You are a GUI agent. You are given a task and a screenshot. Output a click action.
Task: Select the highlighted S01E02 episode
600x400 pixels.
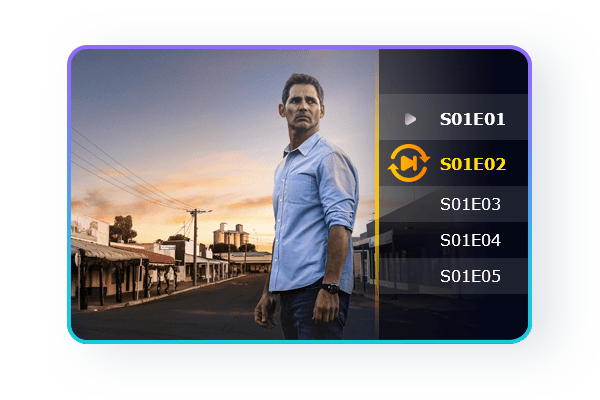click(x=453, y=163)
